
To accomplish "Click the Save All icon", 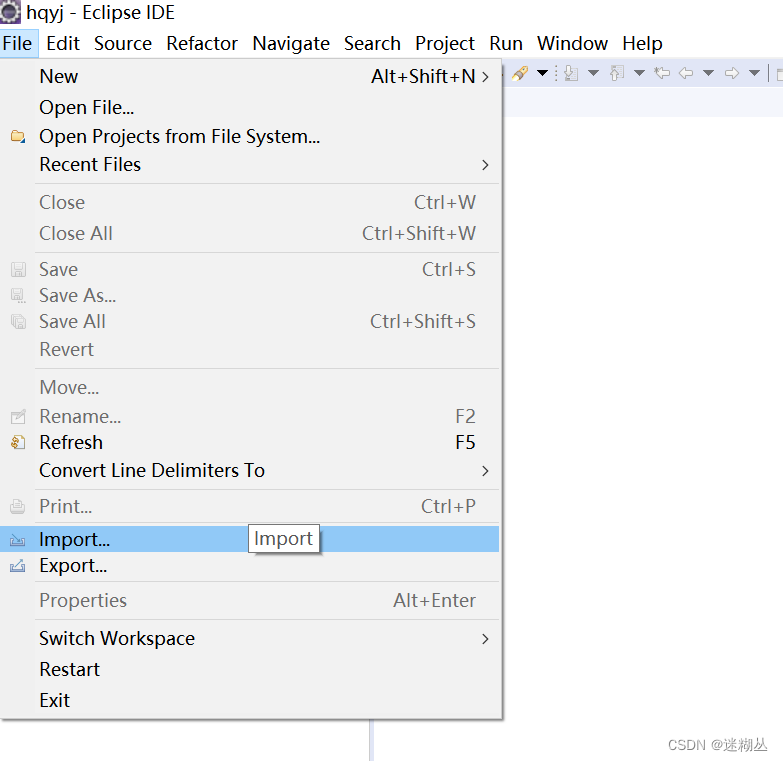I will 18,322.
